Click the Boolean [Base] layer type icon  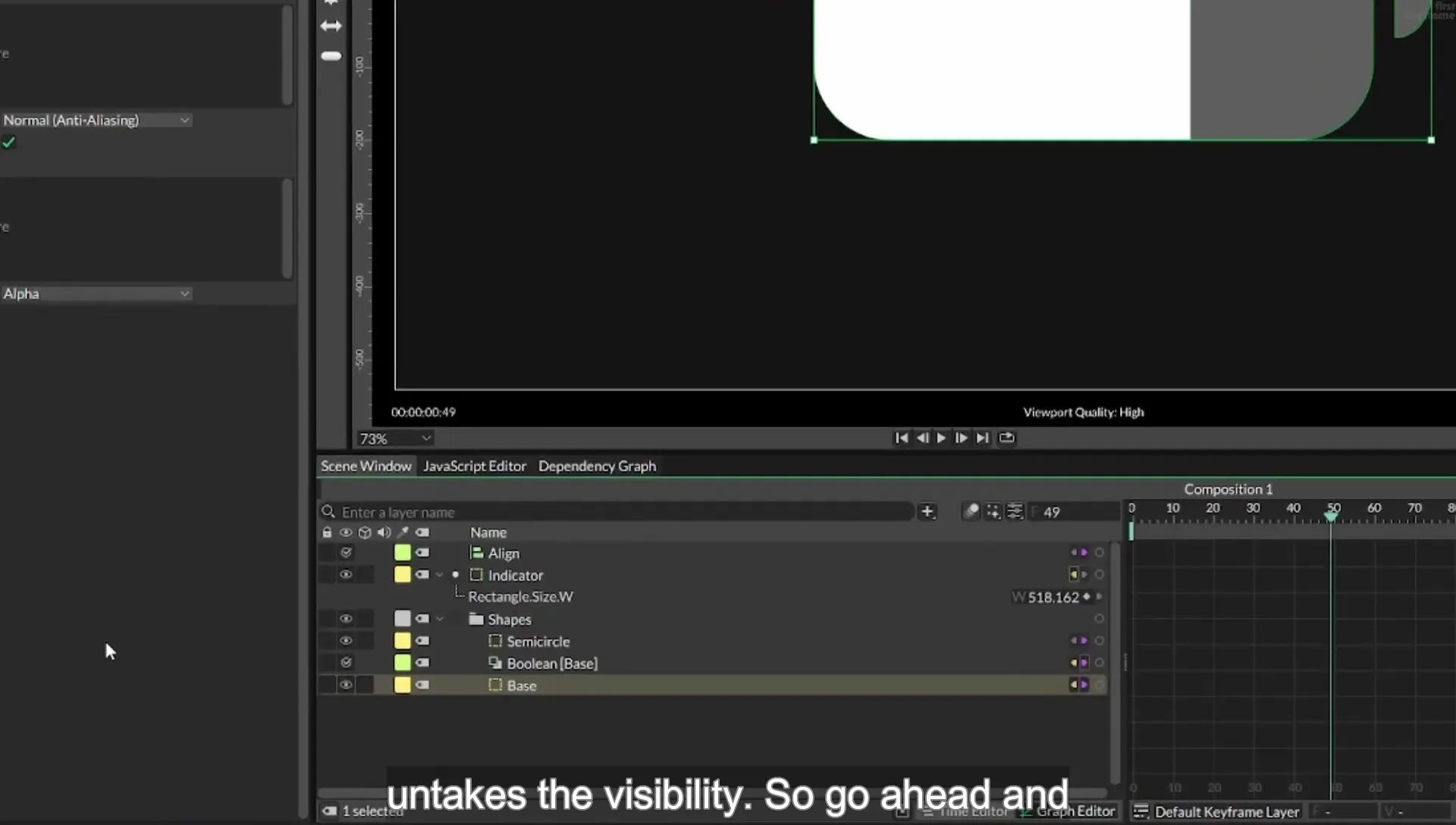(495, 663)
